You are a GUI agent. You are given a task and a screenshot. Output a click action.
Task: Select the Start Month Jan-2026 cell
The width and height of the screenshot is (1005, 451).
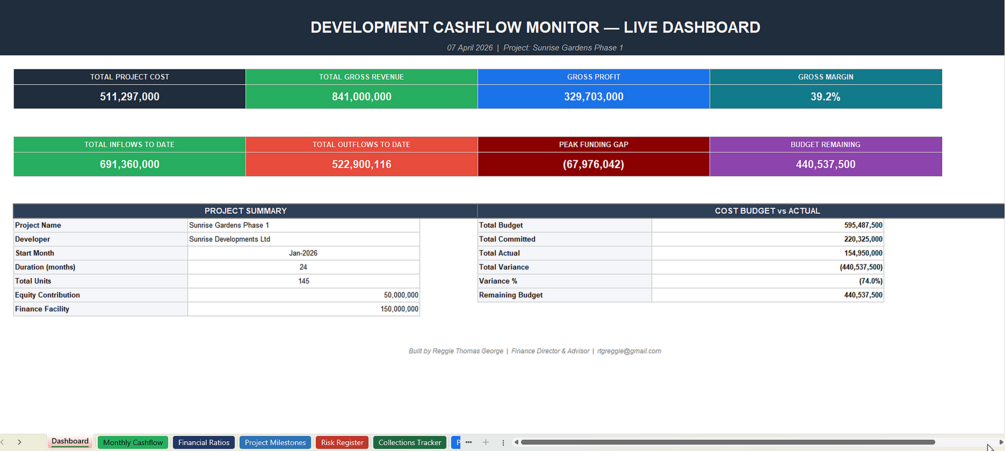tap(304, 254)
